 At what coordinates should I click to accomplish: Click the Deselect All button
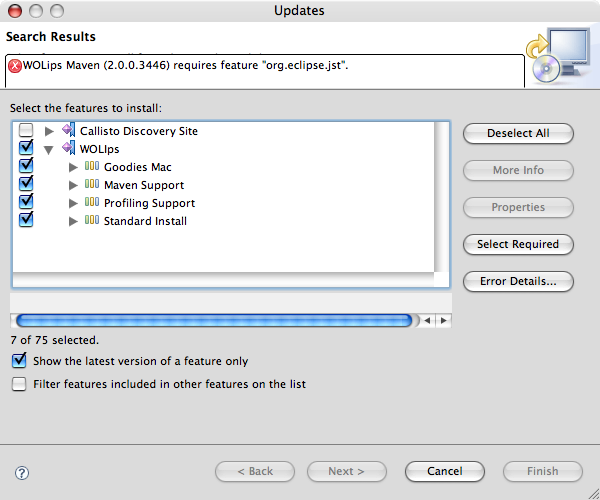tap(518, 133)
